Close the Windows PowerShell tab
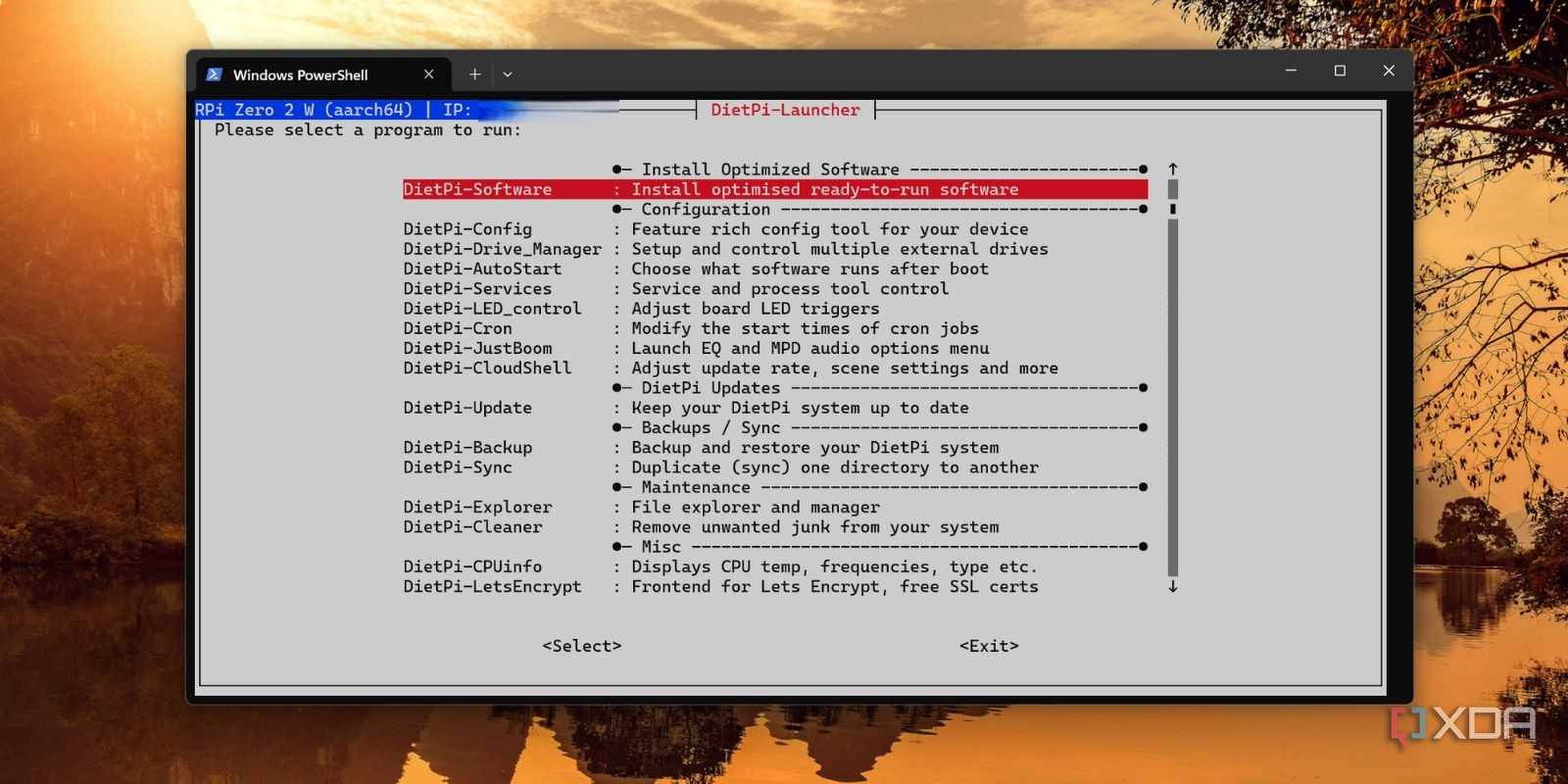This screenshot has height=784, width=1568. click(x=428, y=74)
